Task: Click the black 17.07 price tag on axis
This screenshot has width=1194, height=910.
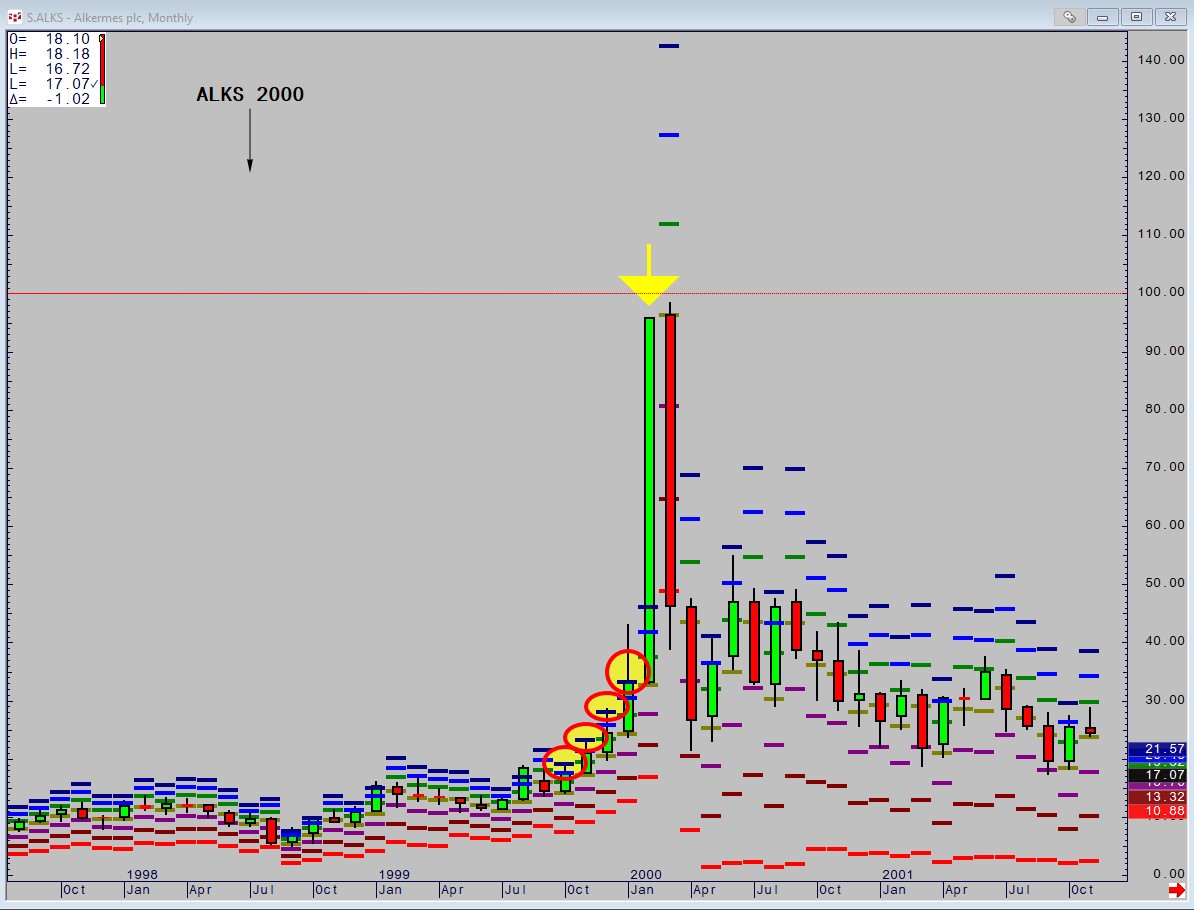Action: pyautogui.click(x=1157, y=774)
